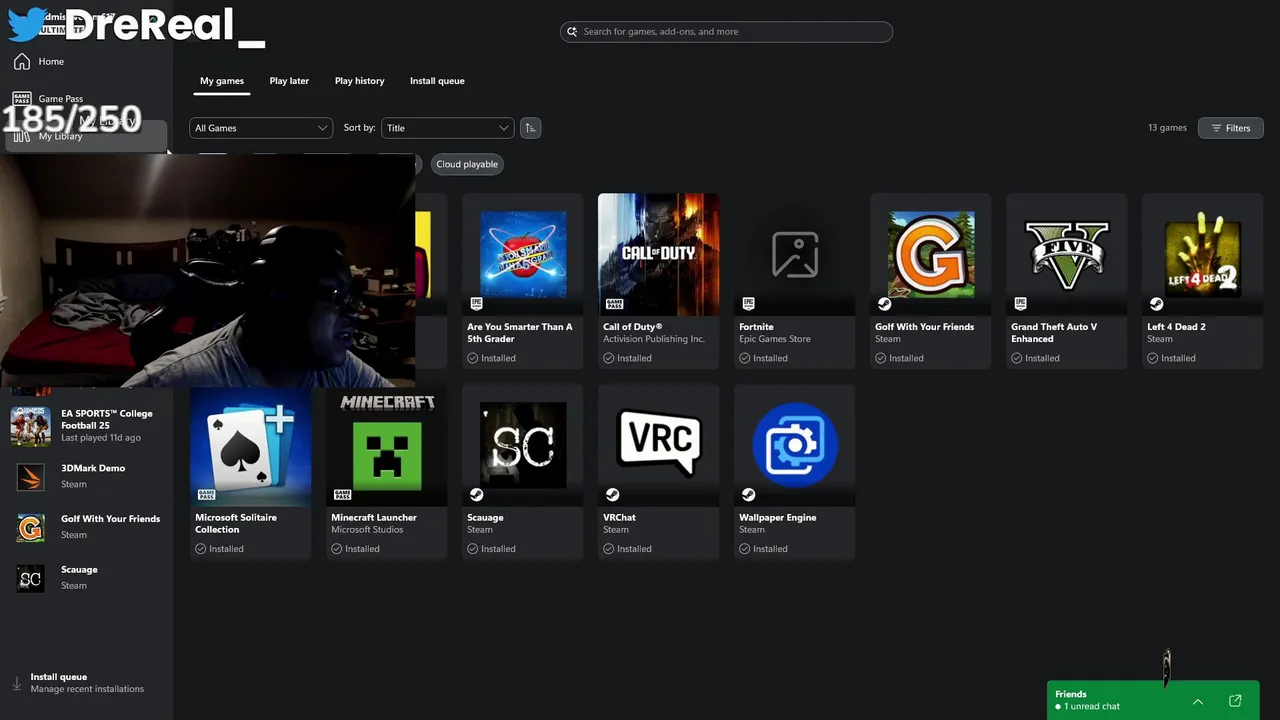Click Microsoft Studios under Minecraft Launcher

click(x=367, y=530)
